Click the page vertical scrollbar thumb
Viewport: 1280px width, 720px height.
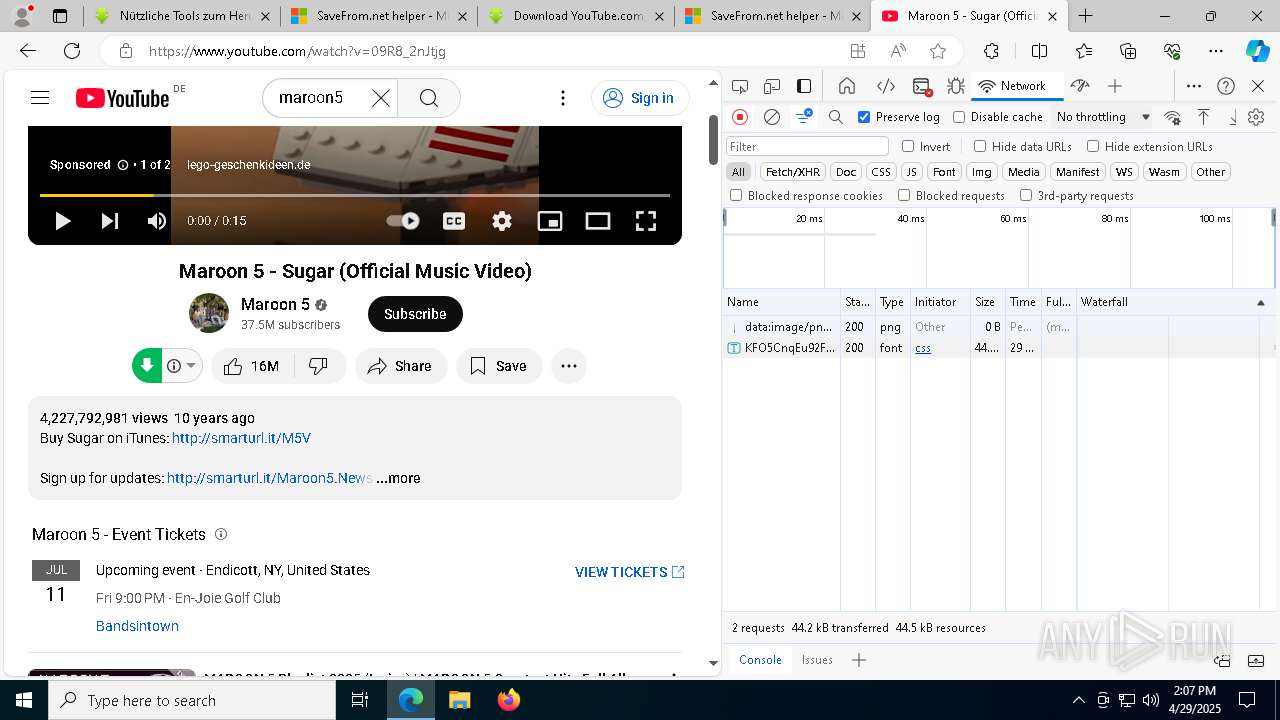(713, 141)
